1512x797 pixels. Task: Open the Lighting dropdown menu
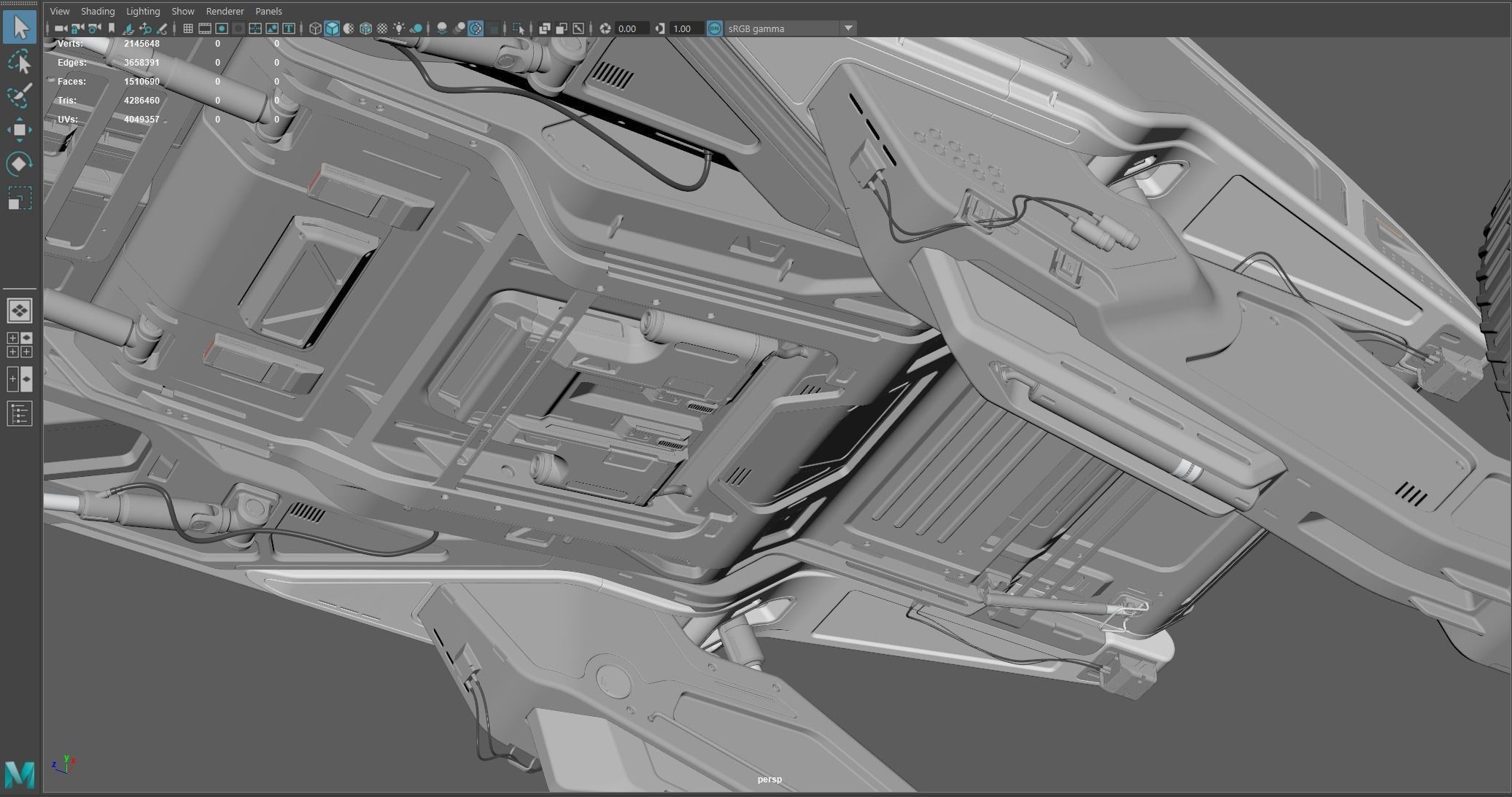[143, 11]
